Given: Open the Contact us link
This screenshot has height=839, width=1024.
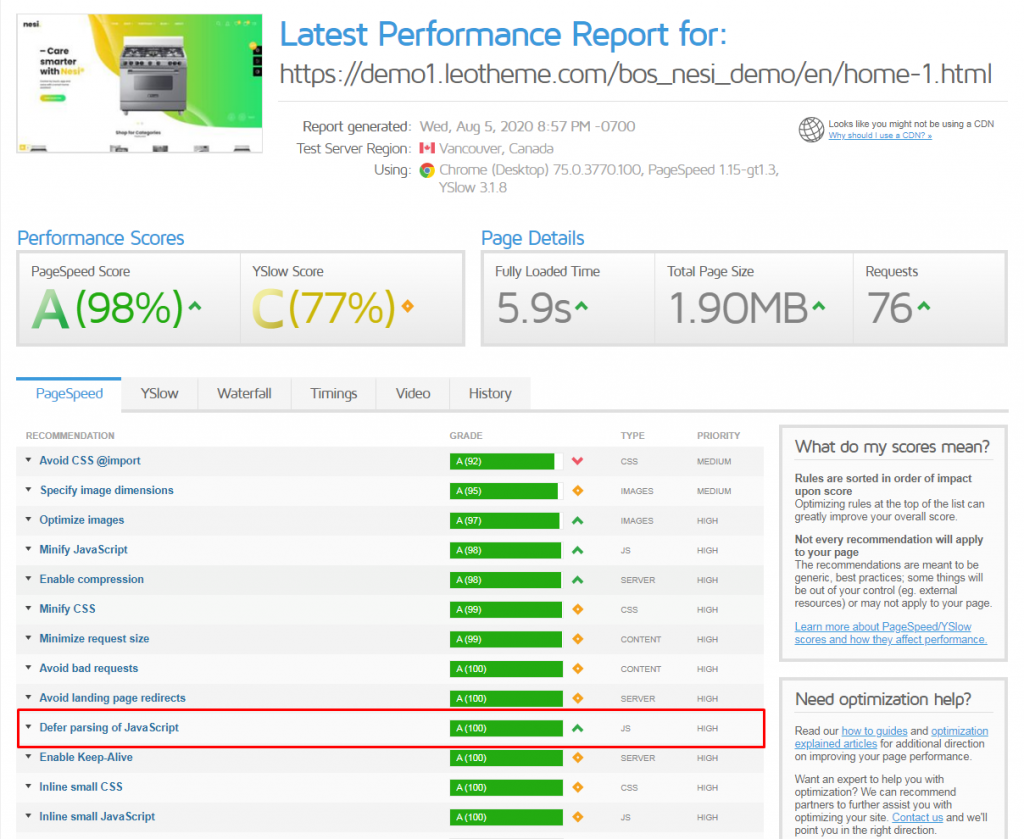Looking at the screenshot, I should coord(917,817).
